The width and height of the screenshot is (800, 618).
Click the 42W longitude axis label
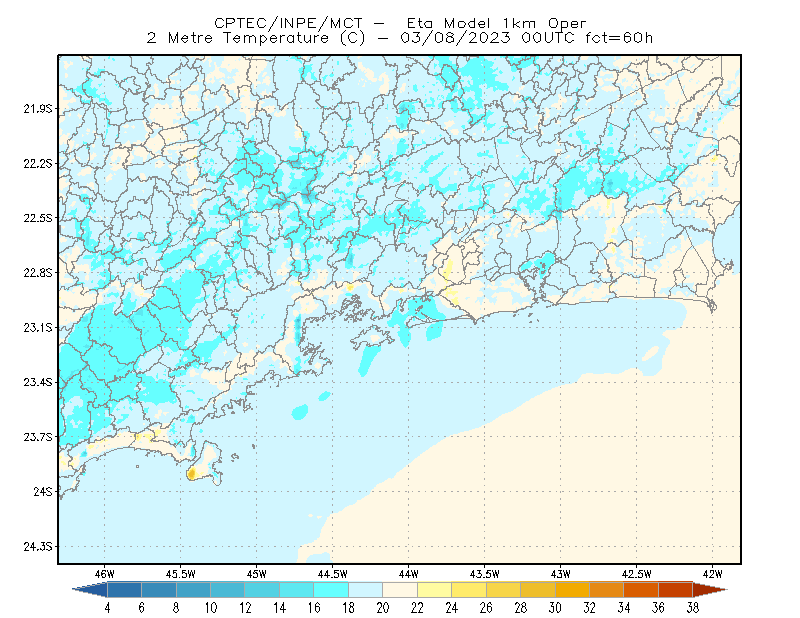pyautogui.click(x=712, y=574)
